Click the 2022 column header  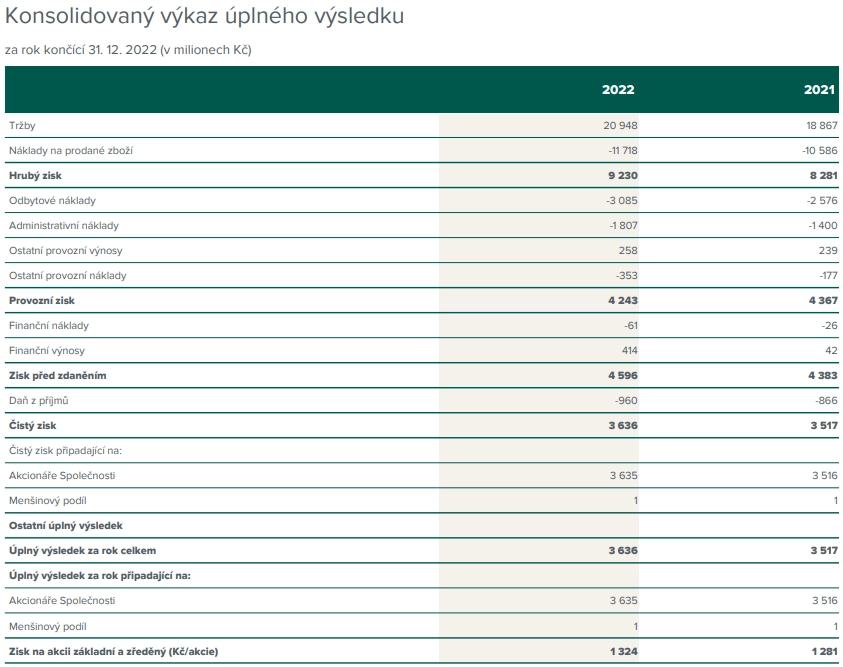coord(618,90)
